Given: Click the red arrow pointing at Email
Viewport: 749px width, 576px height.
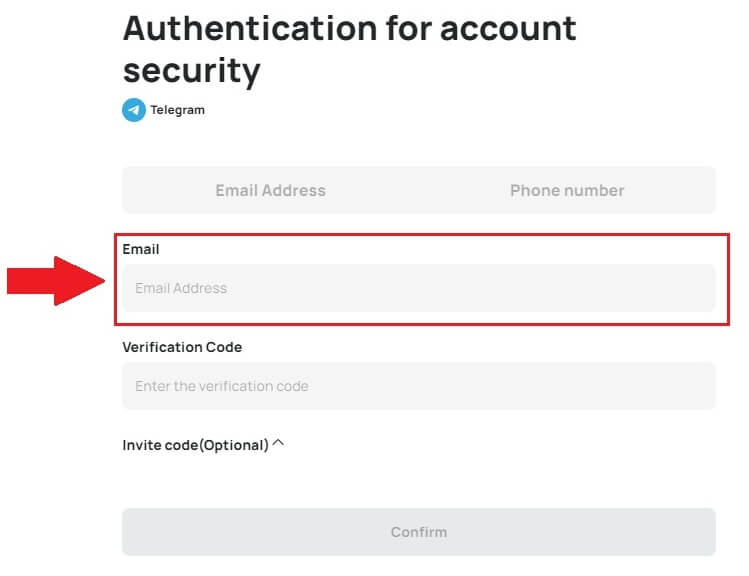Looking at the screenshot, I should [x=55, y=281].
